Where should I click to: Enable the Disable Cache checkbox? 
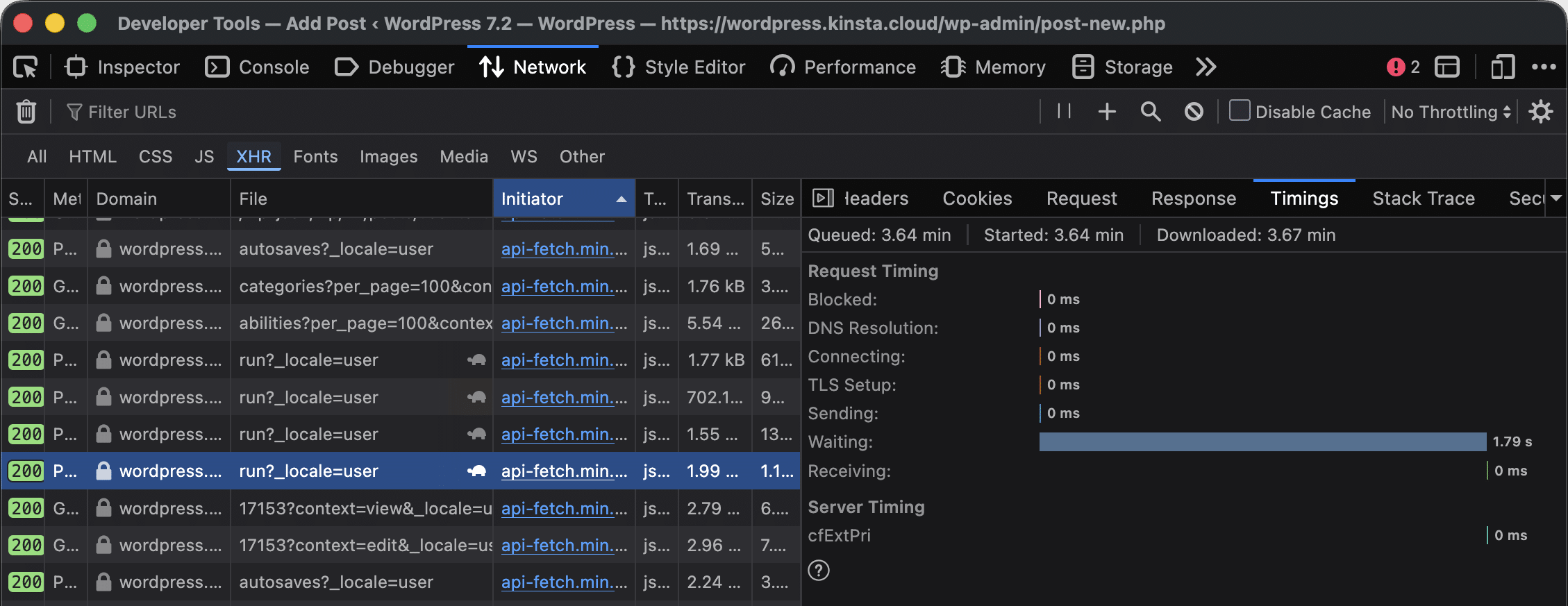pos(1240,111)
